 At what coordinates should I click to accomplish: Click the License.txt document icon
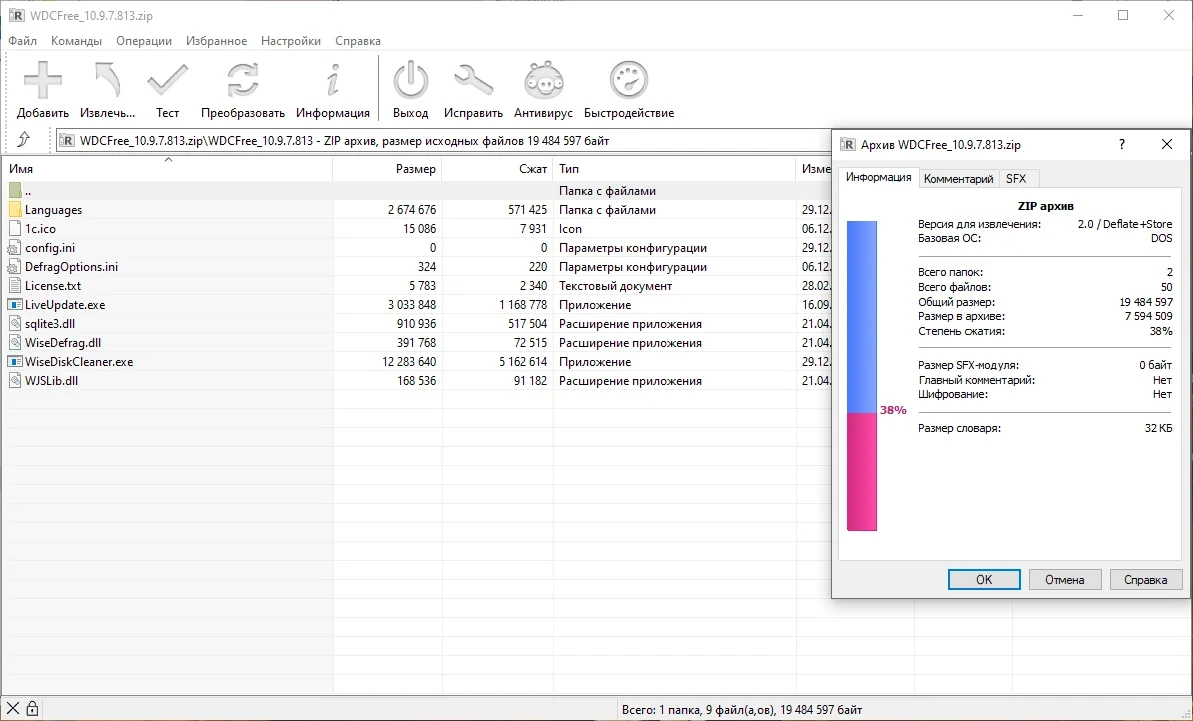15,286
